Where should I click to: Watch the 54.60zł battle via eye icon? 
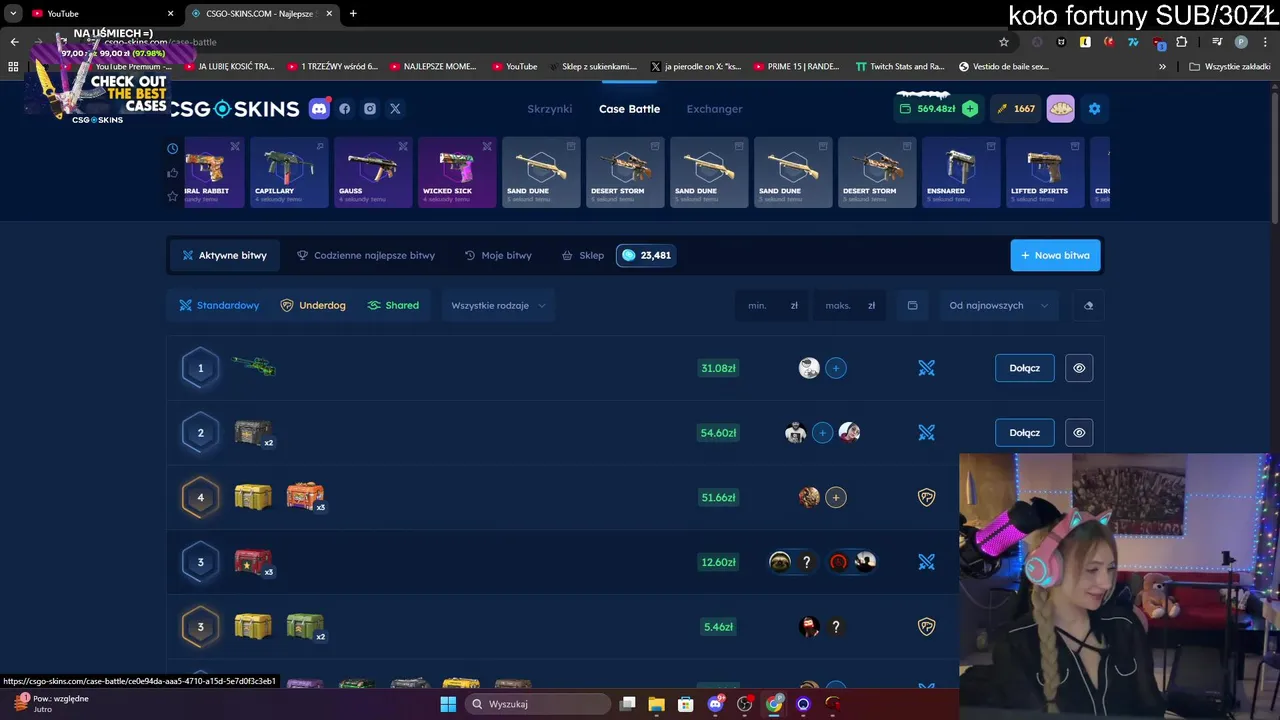[1079, 433]
